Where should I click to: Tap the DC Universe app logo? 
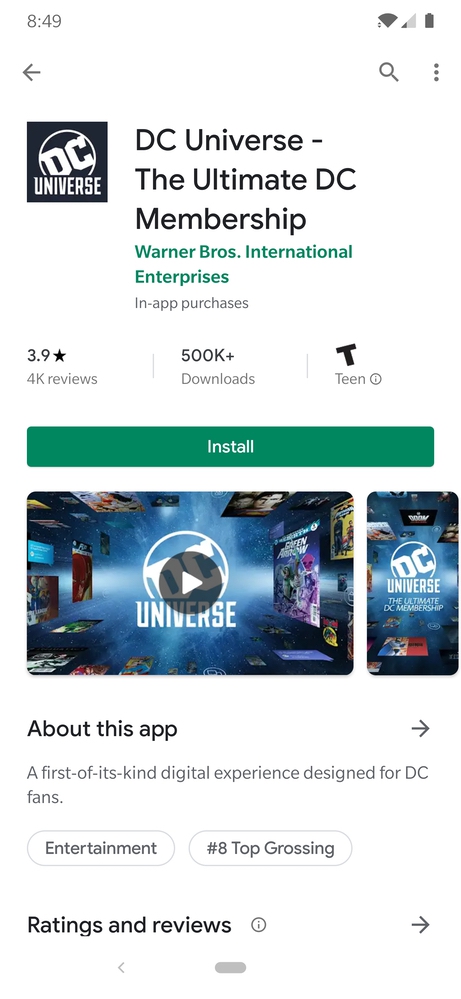[x=67, y=162]
